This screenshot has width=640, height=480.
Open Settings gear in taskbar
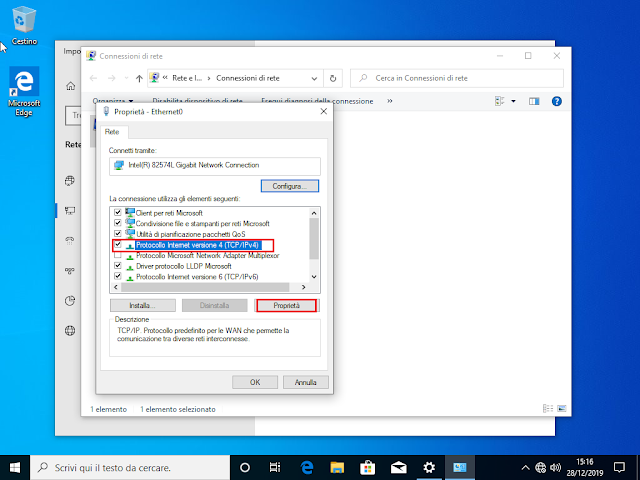click(x=429, y=467)
